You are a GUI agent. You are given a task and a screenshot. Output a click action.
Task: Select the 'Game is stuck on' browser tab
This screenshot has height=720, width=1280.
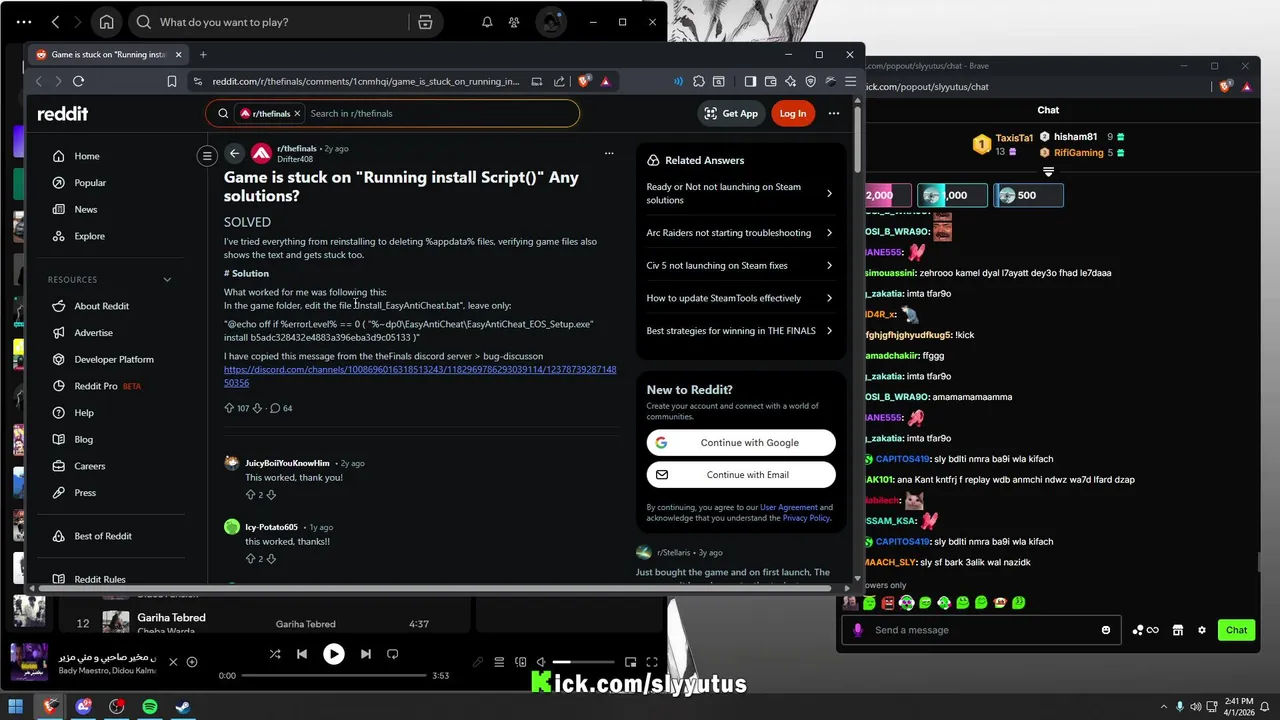click(x=108, y=54)
